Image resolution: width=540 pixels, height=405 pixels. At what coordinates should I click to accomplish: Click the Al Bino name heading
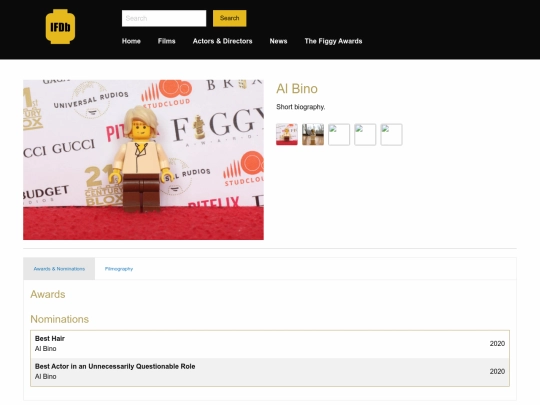click(x=297, y=89)
